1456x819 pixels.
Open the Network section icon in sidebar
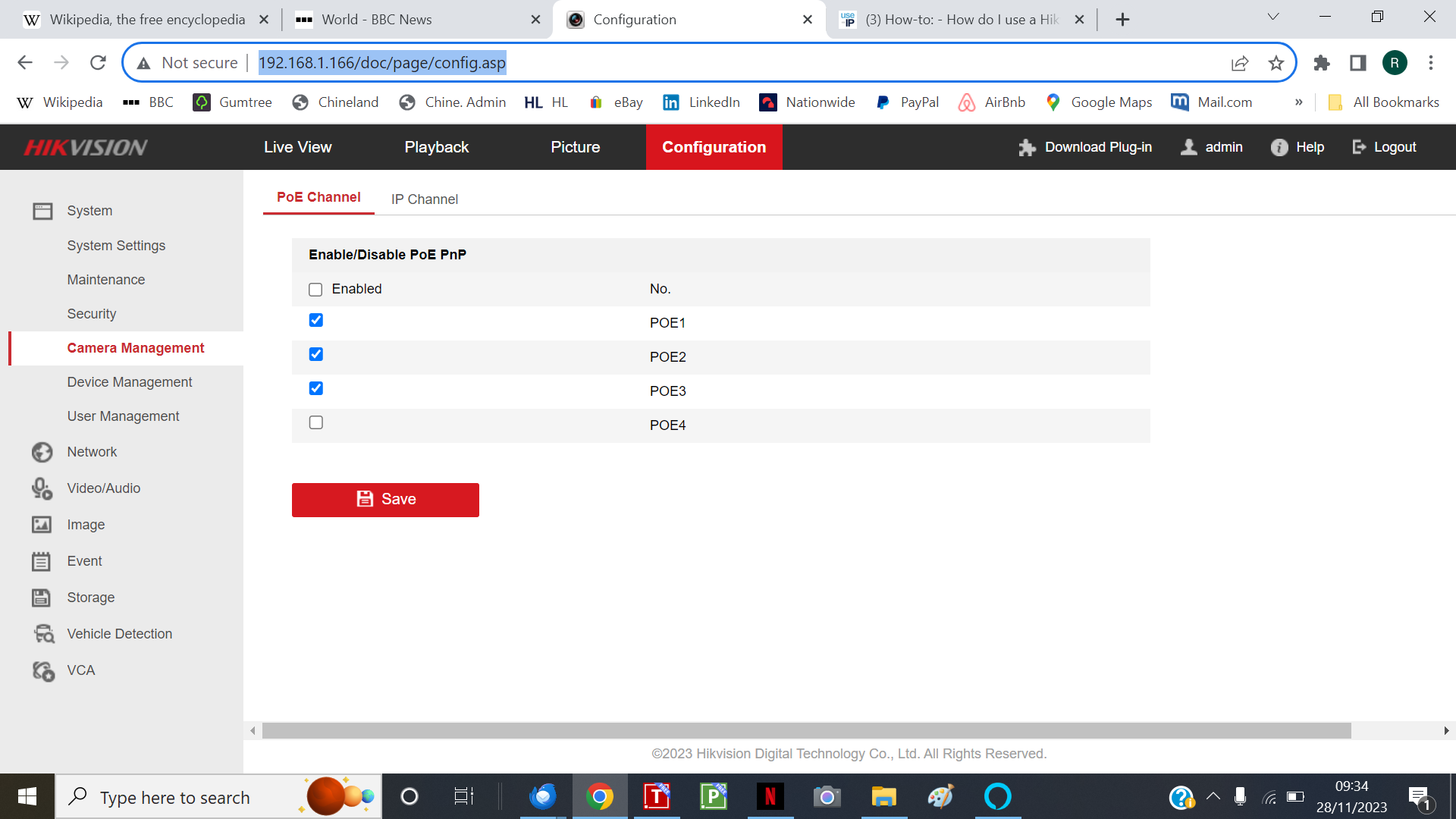point(42,452)
